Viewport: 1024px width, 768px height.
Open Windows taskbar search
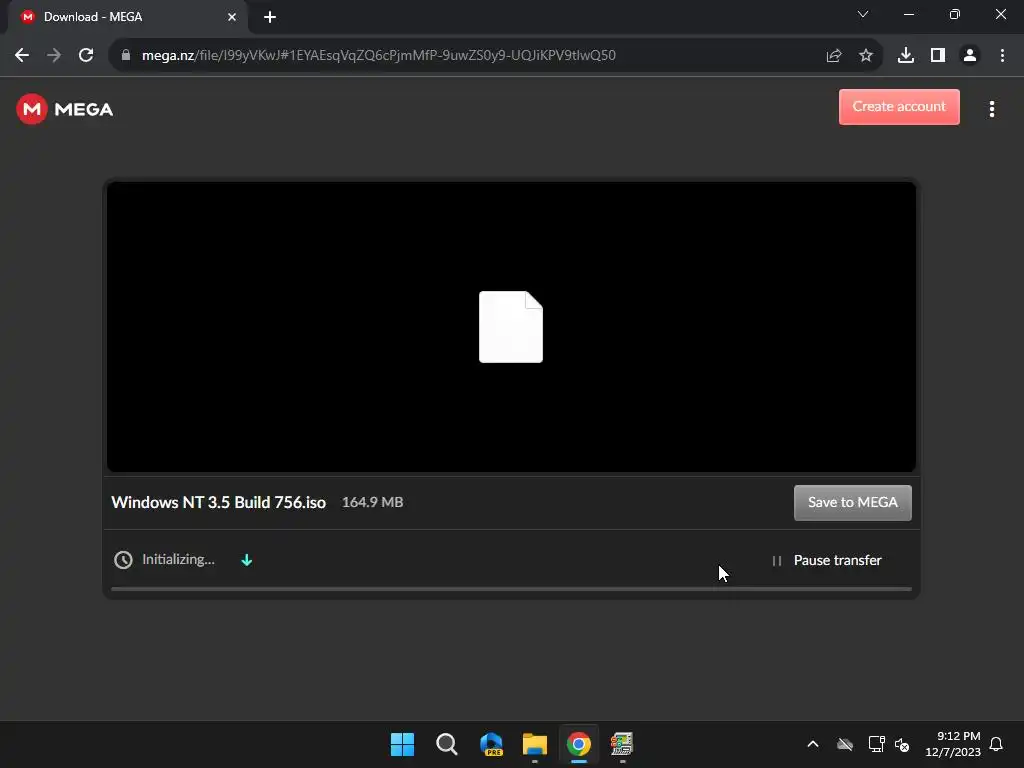click(x=447, y=744)
